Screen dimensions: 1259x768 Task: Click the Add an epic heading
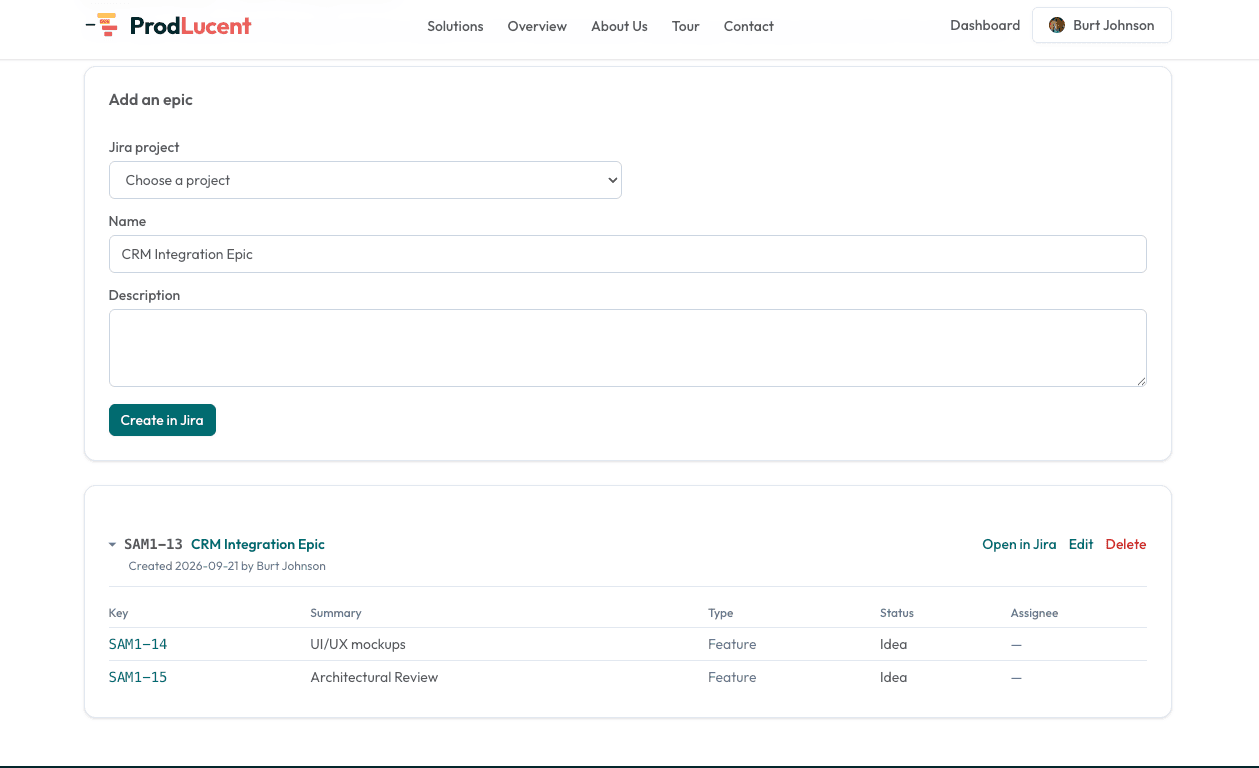tap(151, 100)
